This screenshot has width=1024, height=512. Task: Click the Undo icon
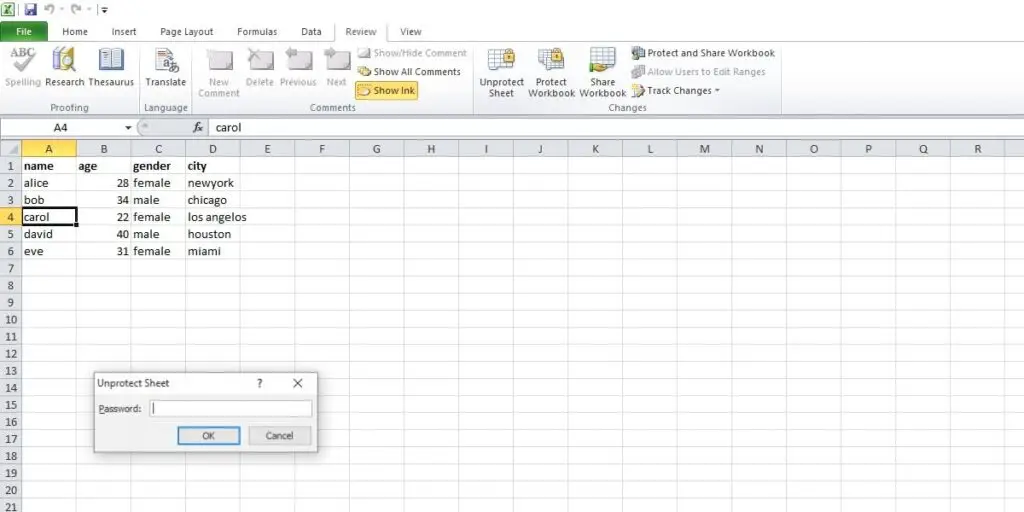click(49, 10)
